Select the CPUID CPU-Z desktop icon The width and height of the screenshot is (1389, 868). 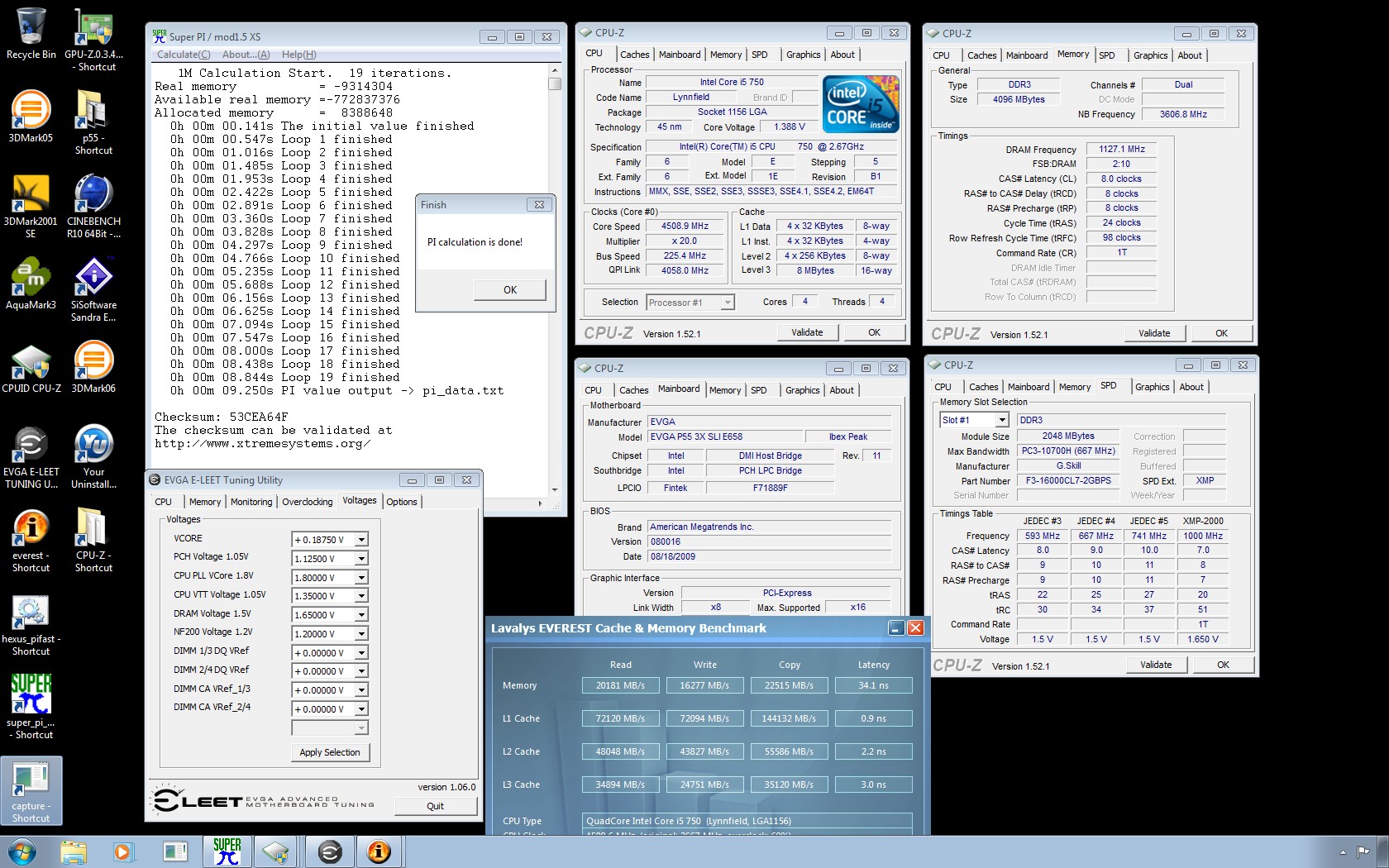(31, 367)
